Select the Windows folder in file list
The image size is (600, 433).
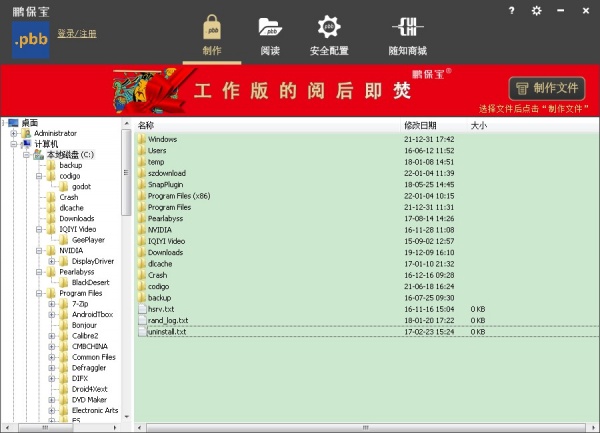coord(162,139)
